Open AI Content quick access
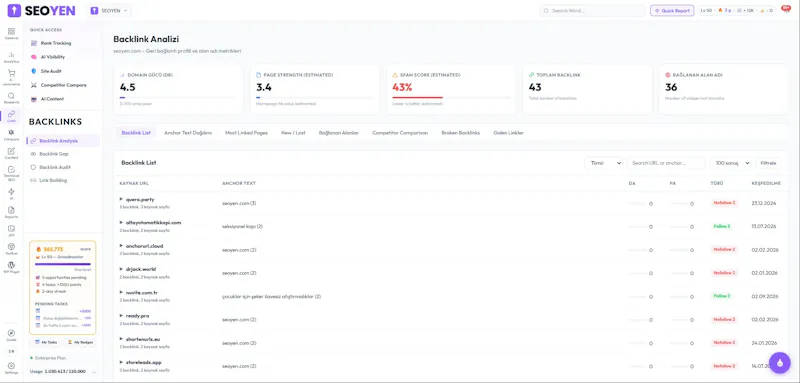This screenshot has width=800, height=383. pyautogui.click(x=52, y=99)
